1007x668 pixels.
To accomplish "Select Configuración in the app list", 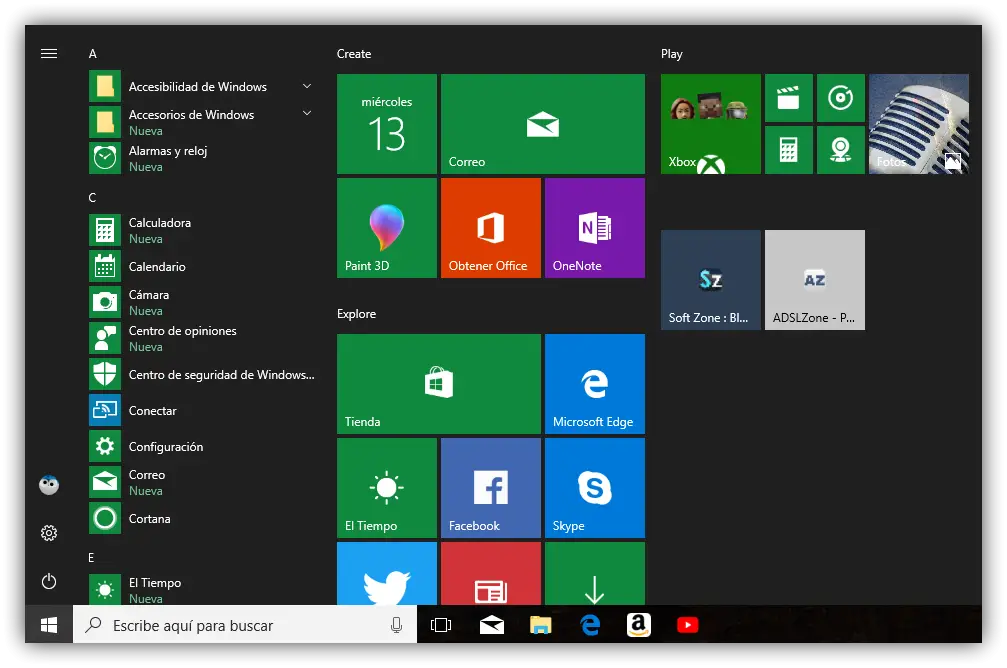I will point(166,447).
